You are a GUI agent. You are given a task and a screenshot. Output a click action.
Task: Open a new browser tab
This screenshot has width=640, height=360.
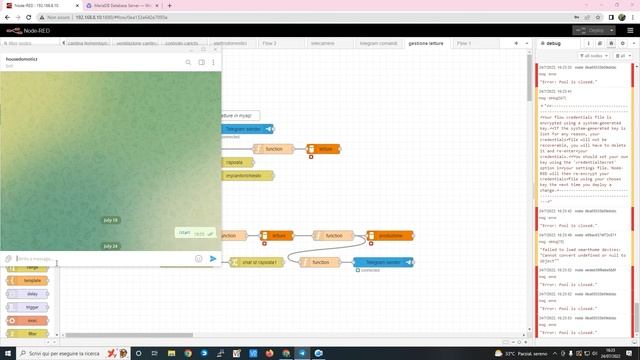point(169,6)
